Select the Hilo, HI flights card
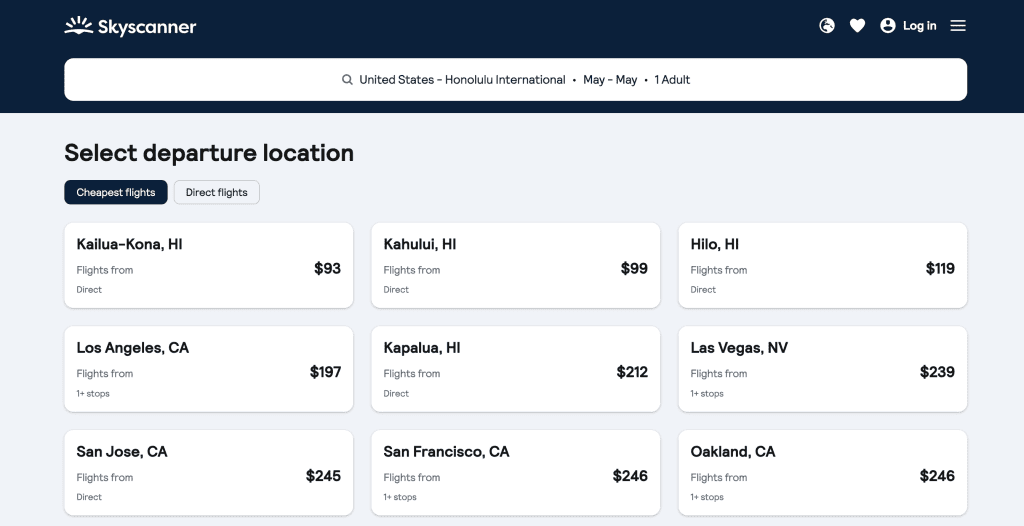Screen dimensions: 1024x526 (822, 265)
